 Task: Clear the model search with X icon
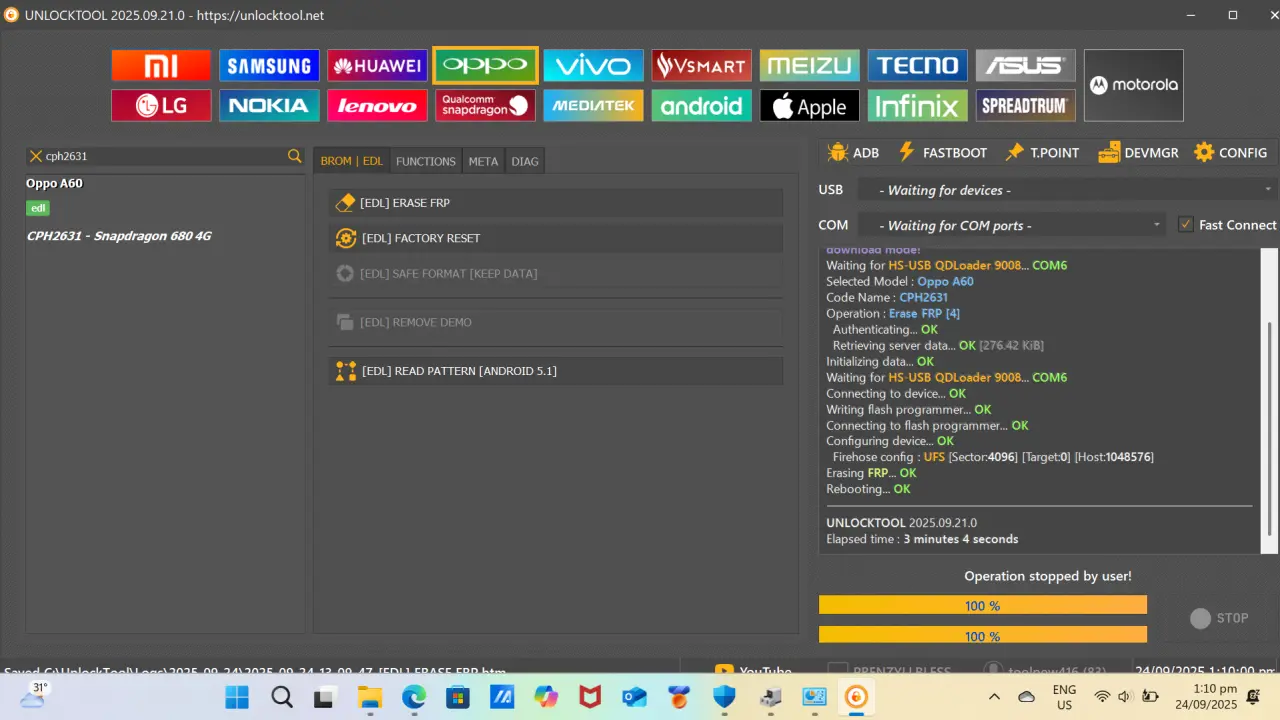pyautogui.click(x=36, y=156)
